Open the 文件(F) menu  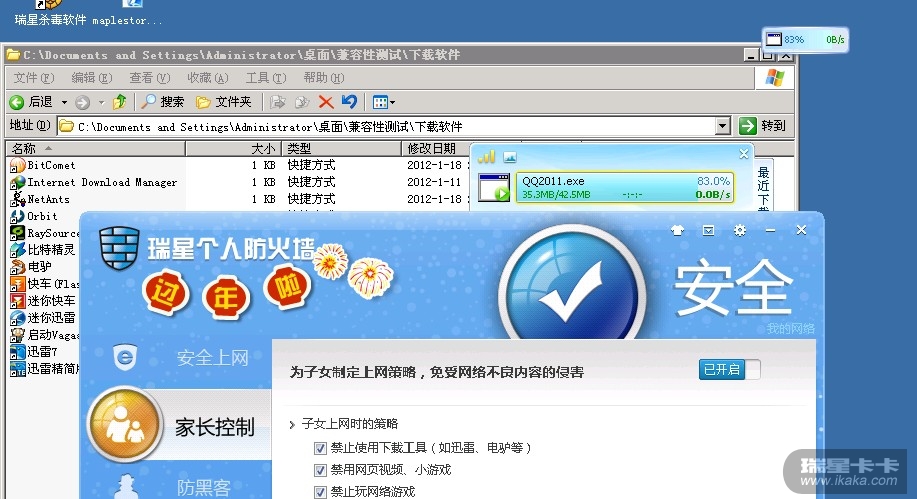(34, 78)
